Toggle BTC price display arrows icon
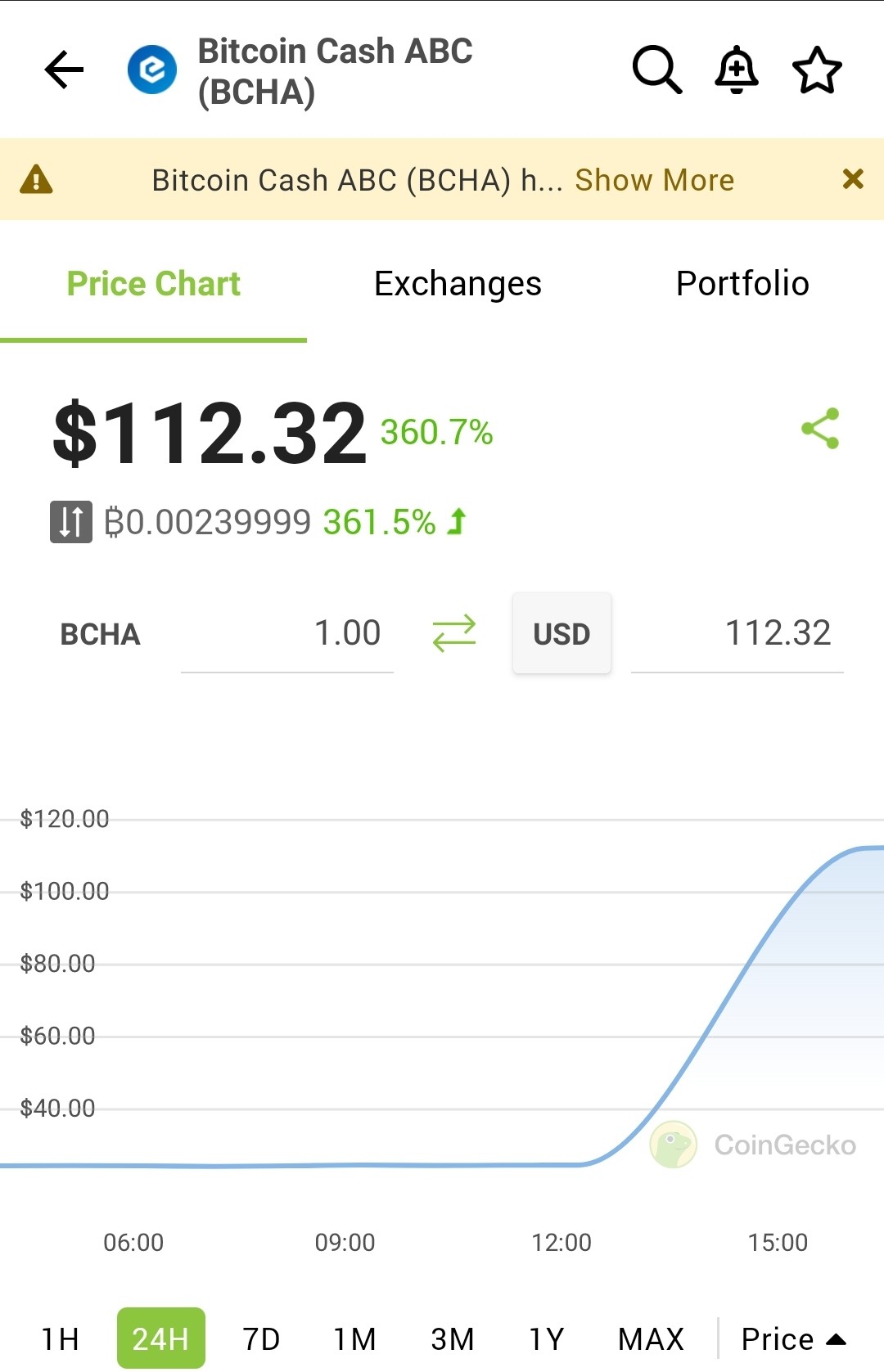 [71, 522]
